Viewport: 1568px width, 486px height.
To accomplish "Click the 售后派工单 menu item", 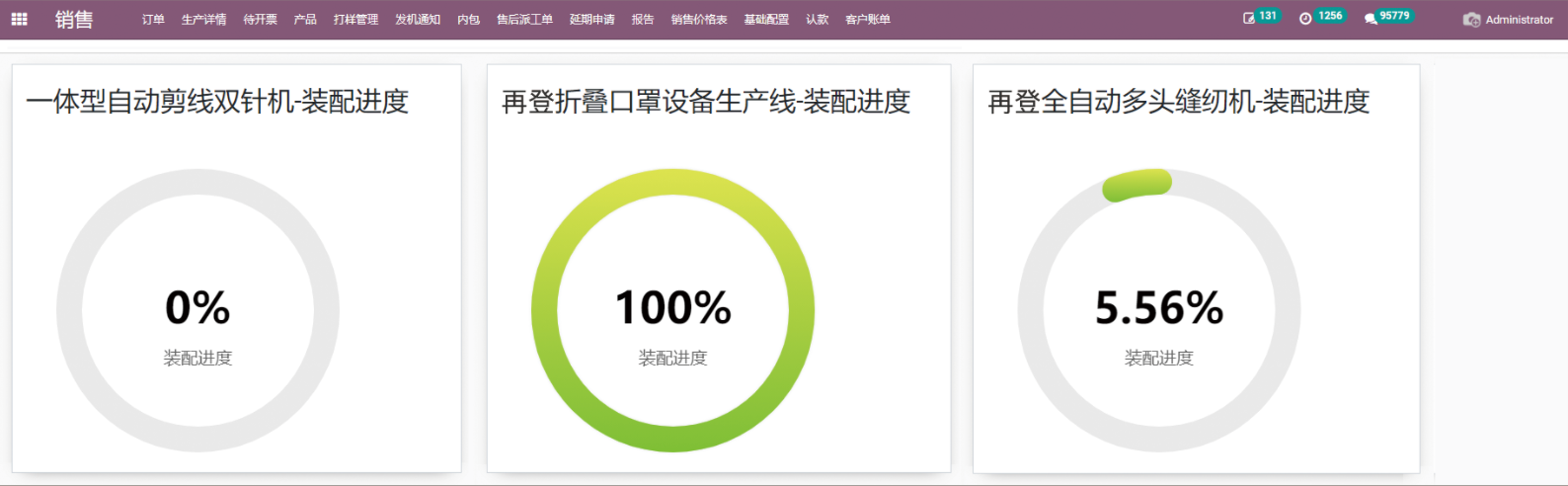I will pos(524,20).
